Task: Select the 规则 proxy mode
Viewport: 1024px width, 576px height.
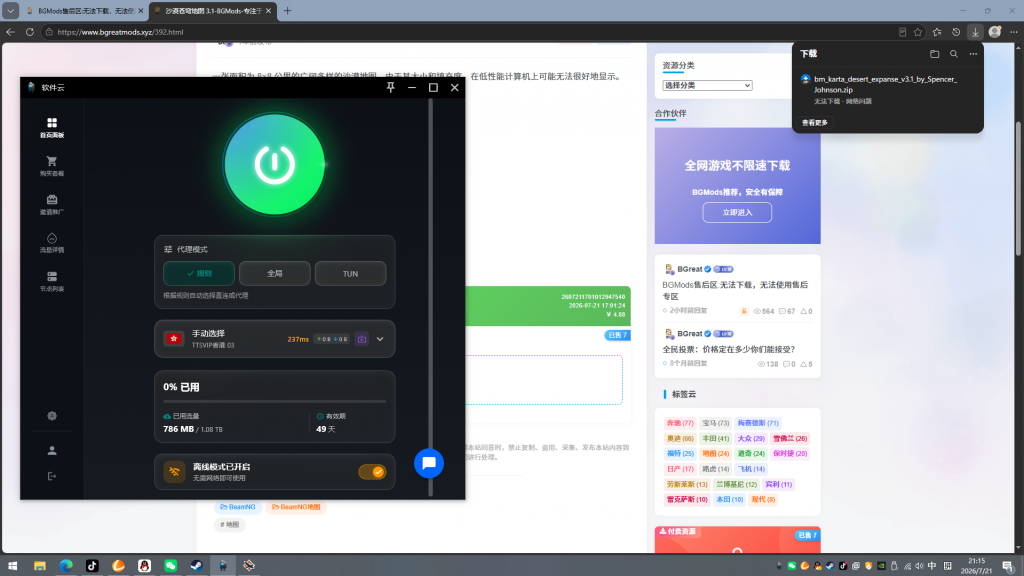Action: pyautogui.click(x=199, y=274)
